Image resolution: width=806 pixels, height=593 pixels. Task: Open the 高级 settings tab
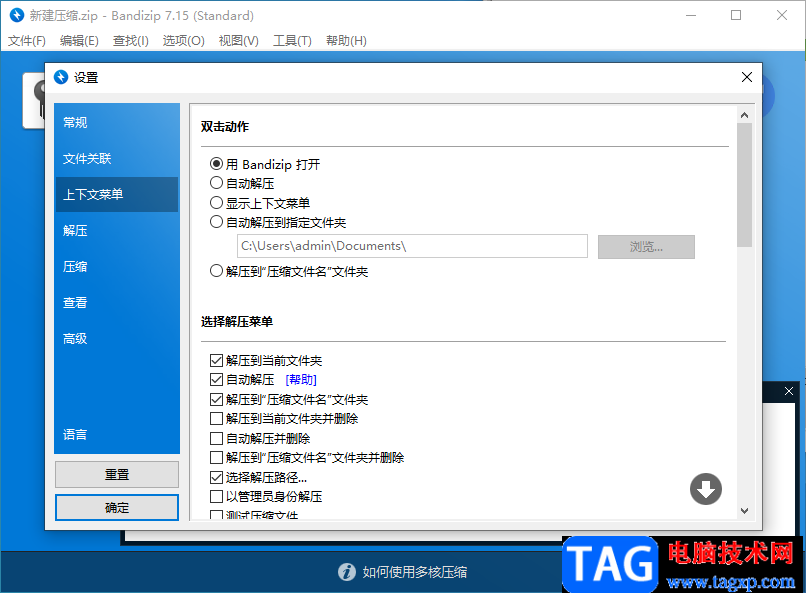click(x=117, y=338)
